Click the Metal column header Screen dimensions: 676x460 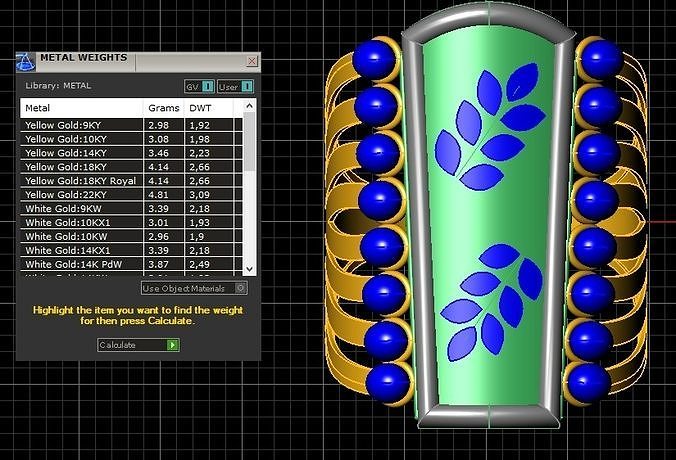(81, 108)
